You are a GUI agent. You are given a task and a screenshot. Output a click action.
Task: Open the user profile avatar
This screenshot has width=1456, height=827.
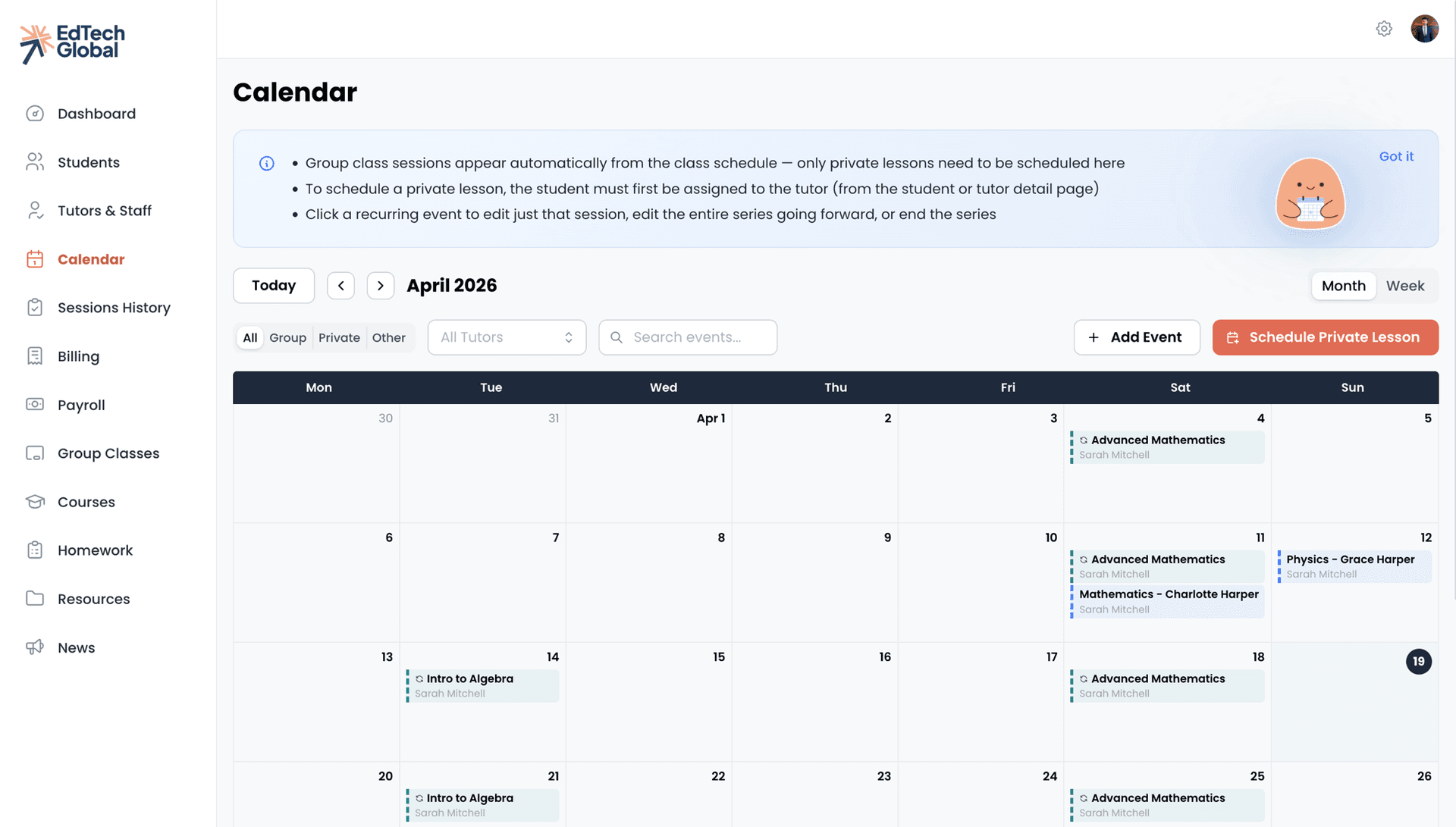(1425, 29)
